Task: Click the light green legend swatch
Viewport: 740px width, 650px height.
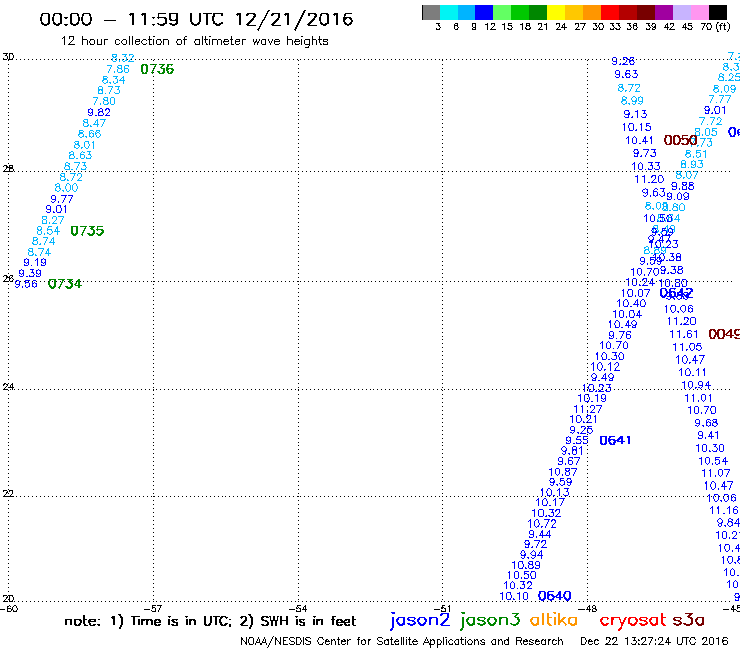Action: 502,12
